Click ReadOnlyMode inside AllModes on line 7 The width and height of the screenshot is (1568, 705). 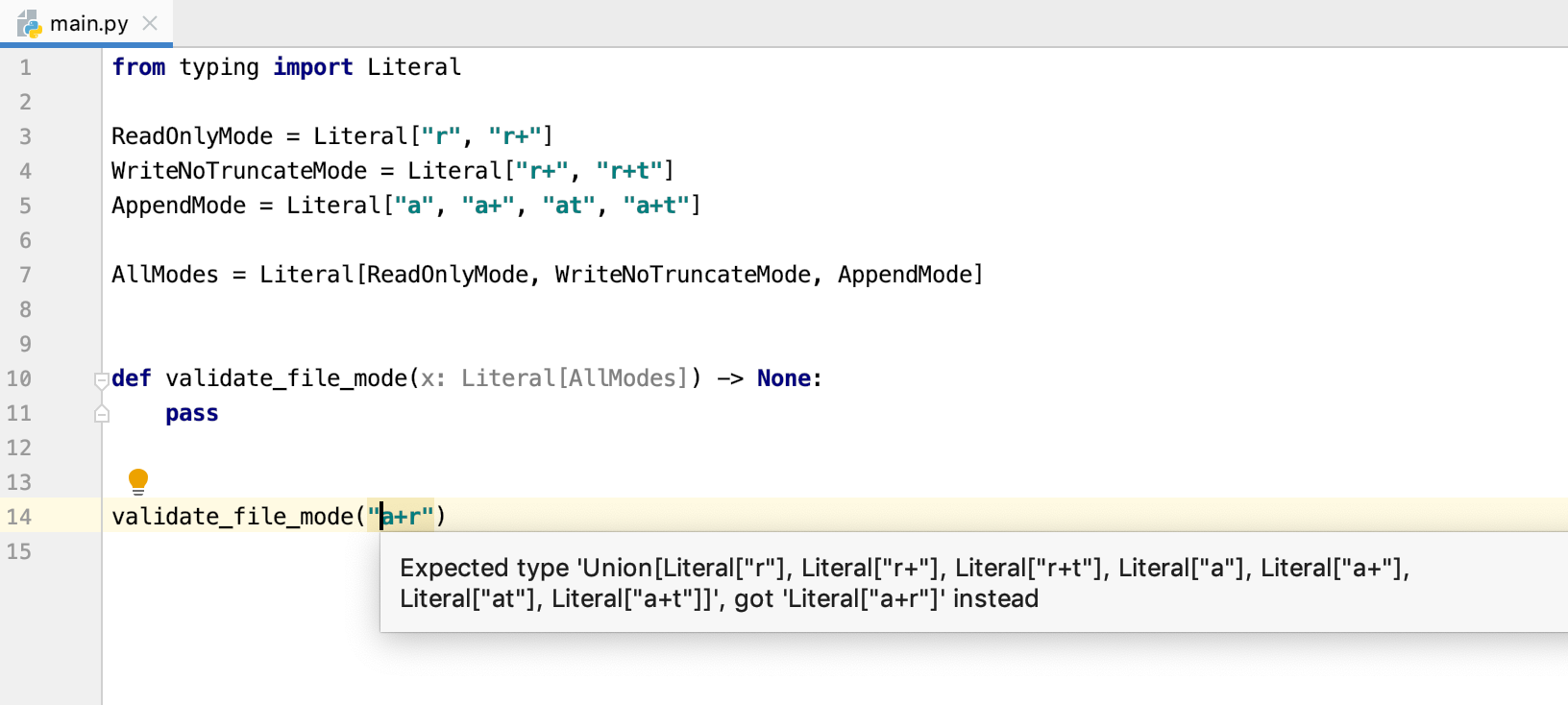point(448,275)
